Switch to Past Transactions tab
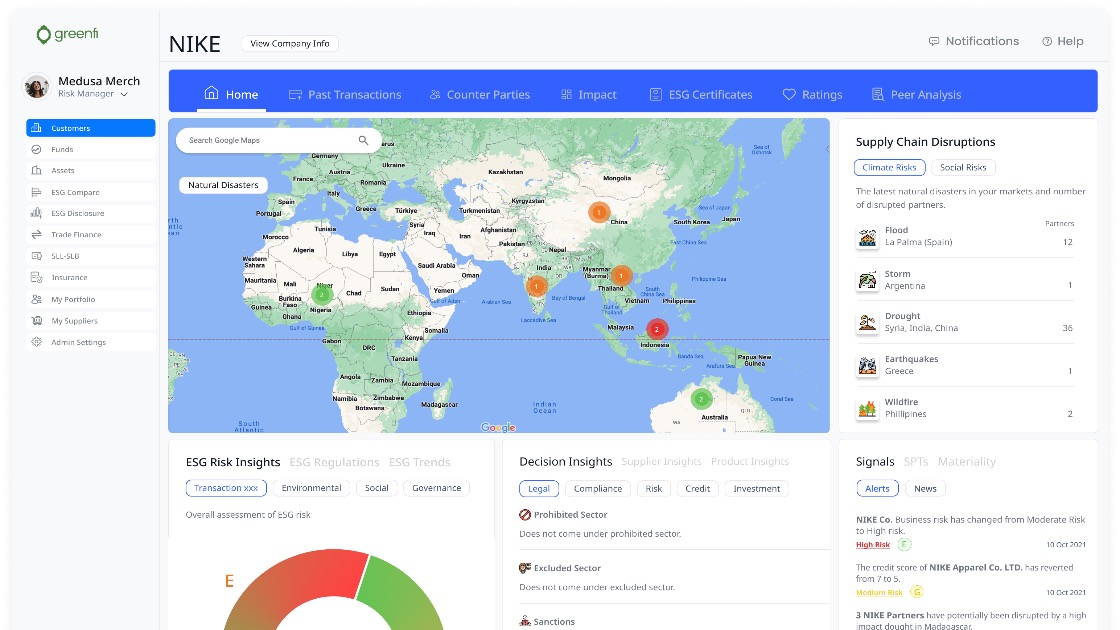 coord(345,94)
